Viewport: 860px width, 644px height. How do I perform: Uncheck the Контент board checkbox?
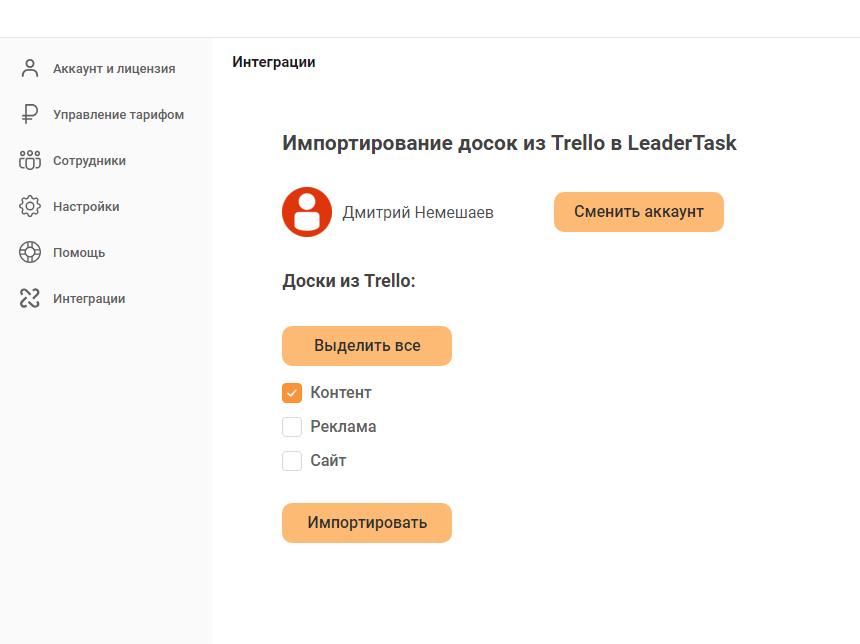[292, 393]
